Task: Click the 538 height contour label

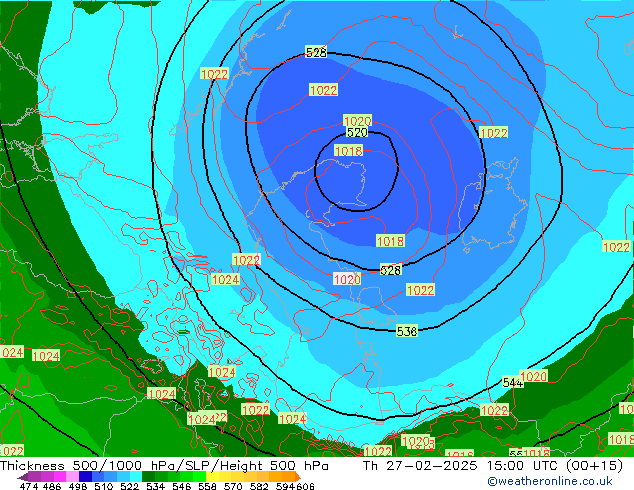Action: [x=407, y=331]
